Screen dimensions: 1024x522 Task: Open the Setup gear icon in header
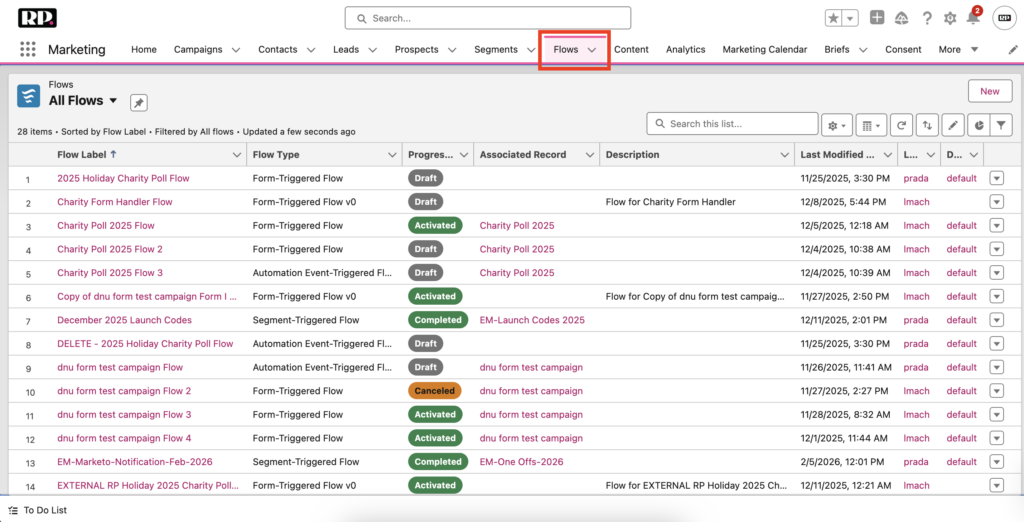pyautogui.click(x=949, y=19)
